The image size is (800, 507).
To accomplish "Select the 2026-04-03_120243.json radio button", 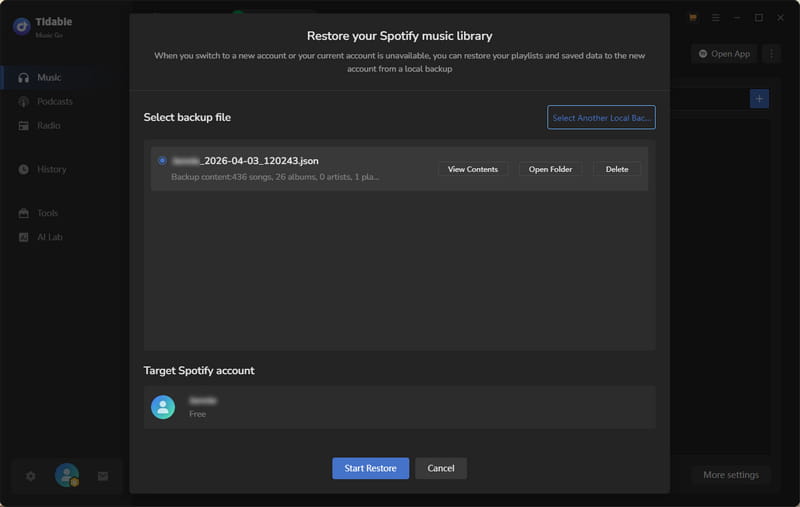I will (x=162, y=160).
